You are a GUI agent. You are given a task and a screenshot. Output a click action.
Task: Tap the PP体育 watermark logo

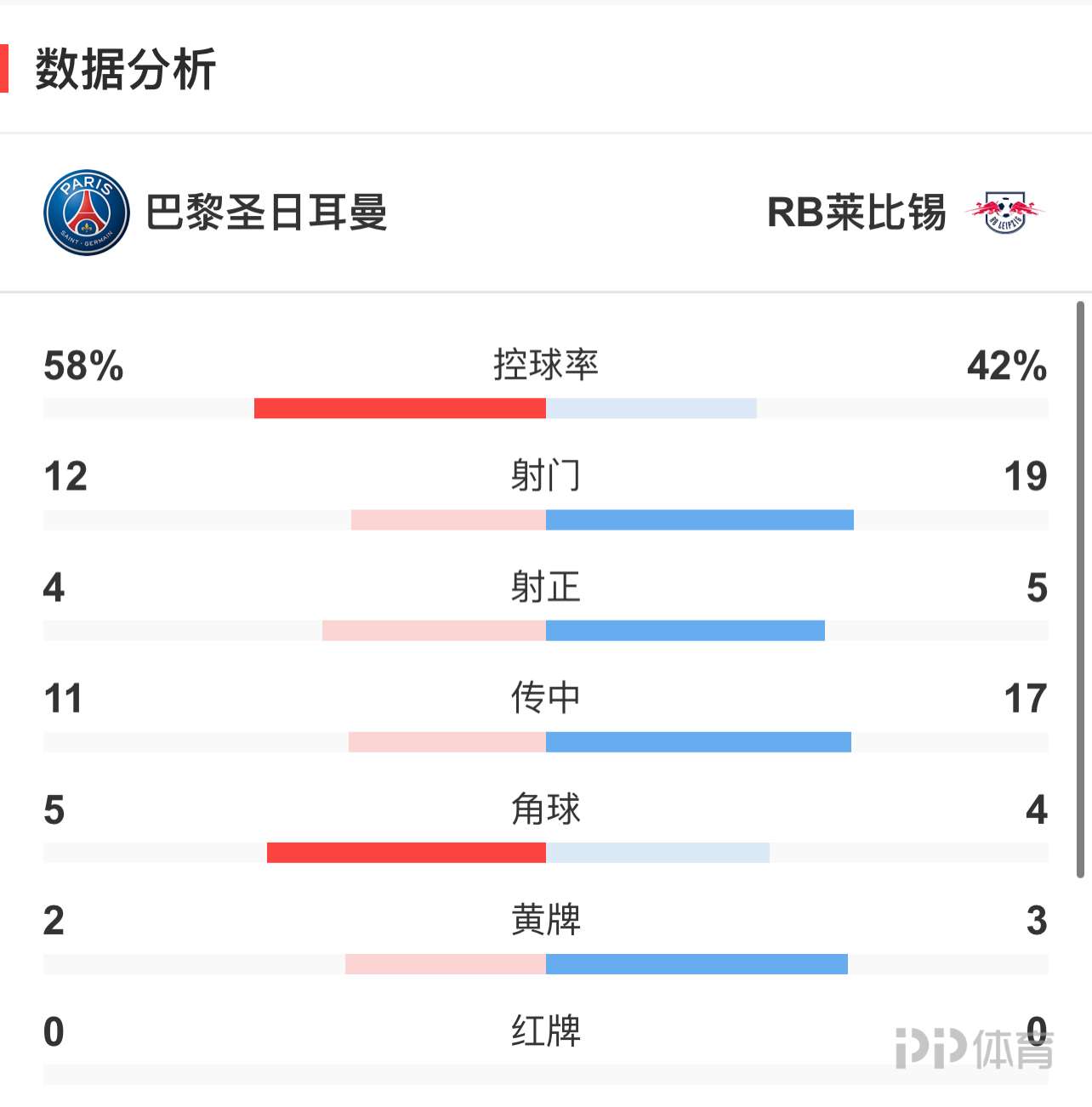click(975, 1049)
